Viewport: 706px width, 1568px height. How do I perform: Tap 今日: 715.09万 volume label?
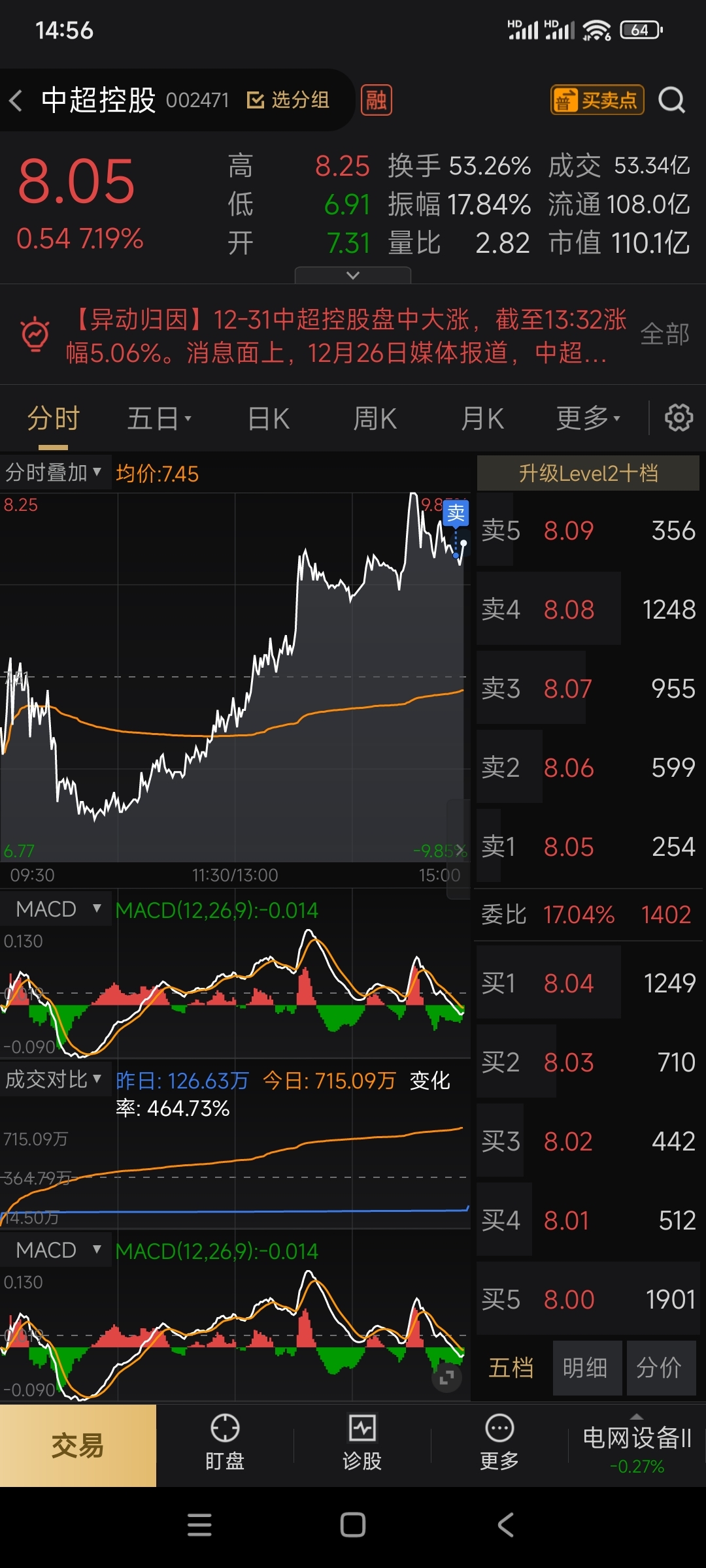[329, 1081]
